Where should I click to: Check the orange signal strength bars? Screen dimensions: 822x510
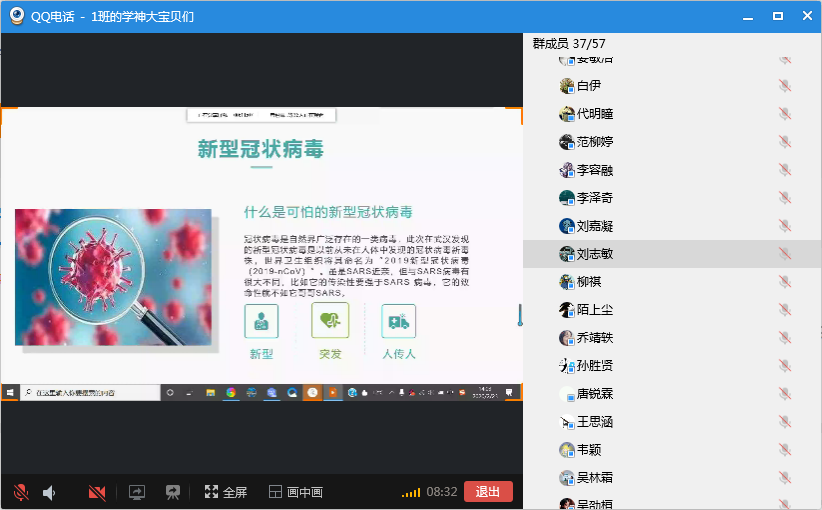(x=411, y=492)
